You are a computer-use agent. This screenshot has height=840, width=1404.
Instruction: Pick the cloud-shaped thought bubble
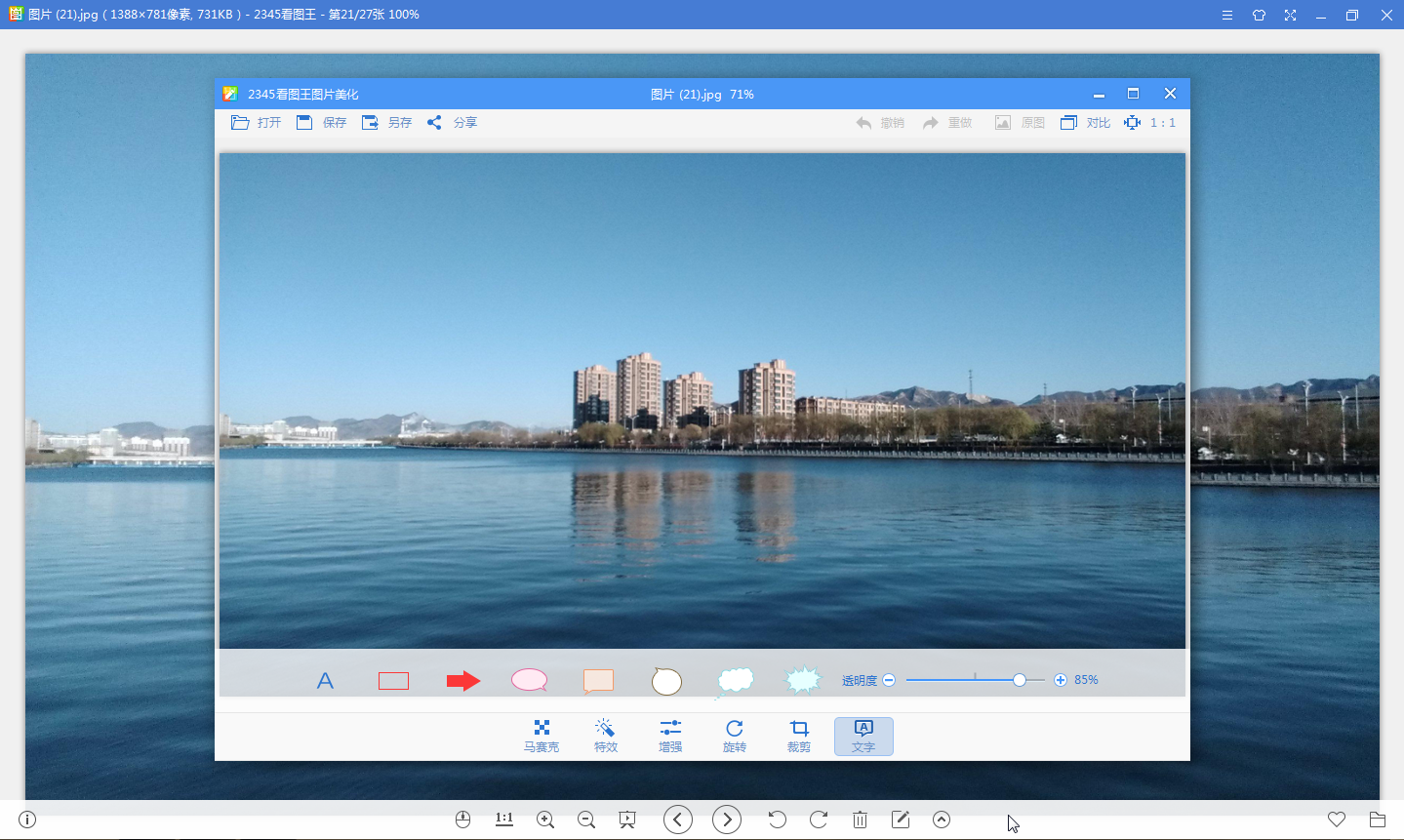click(x=736, y=680)
